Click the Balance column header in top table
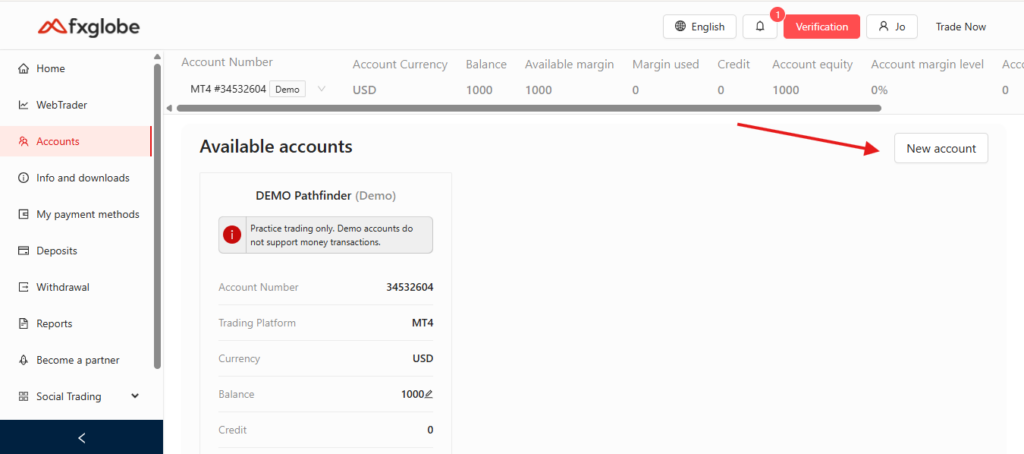Viewport: 1024px width, 454px height. [x=486, y=65]
